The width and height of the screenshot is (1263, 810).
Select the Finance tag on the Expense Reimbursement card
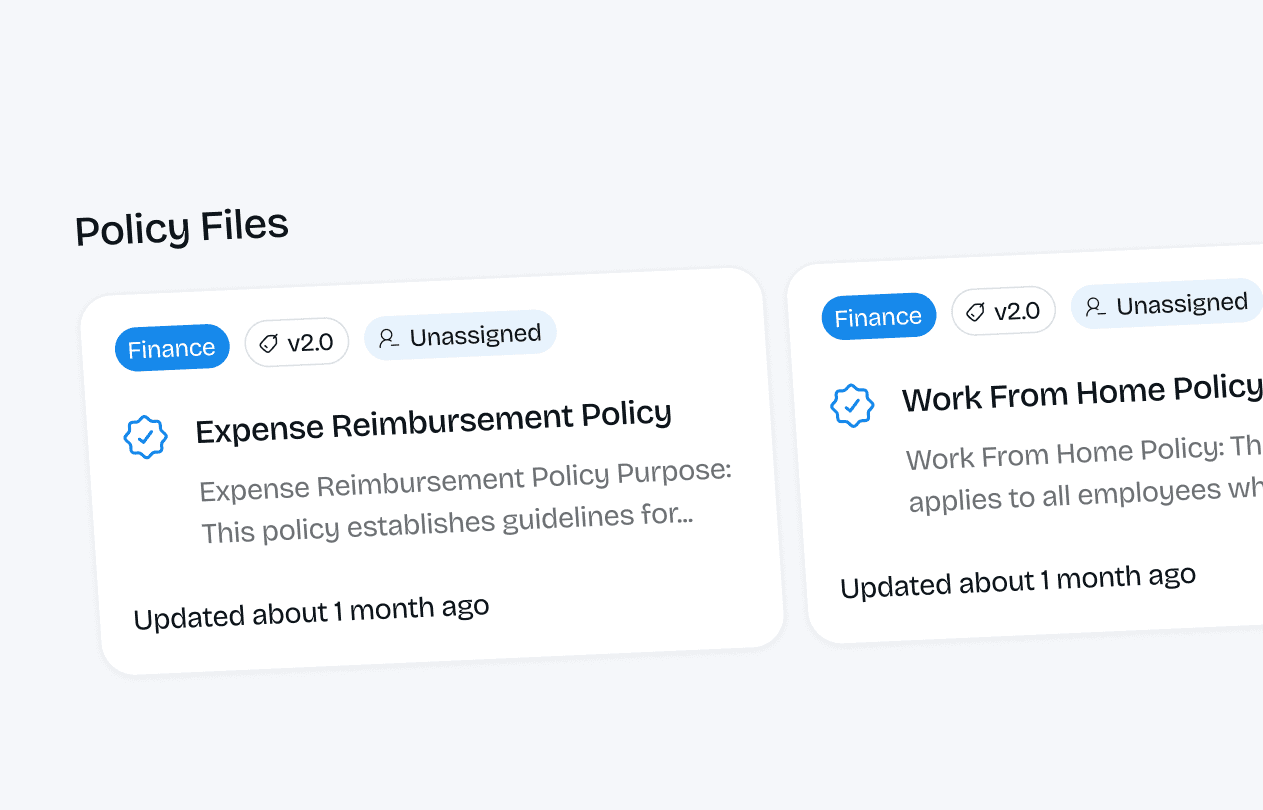coord(172,348)
